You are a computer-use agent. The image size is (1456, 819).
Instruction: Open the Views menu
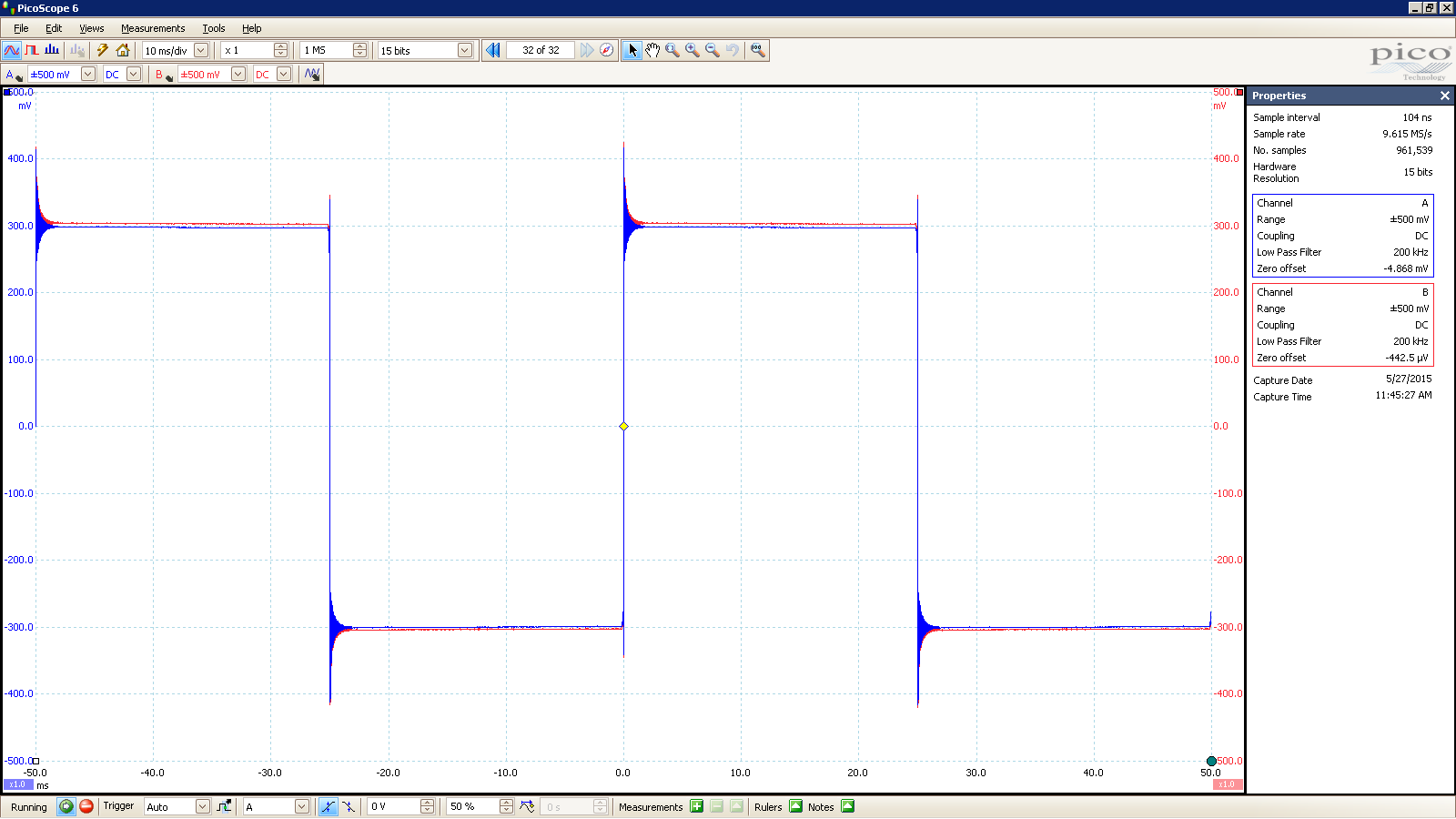(91, 28)
